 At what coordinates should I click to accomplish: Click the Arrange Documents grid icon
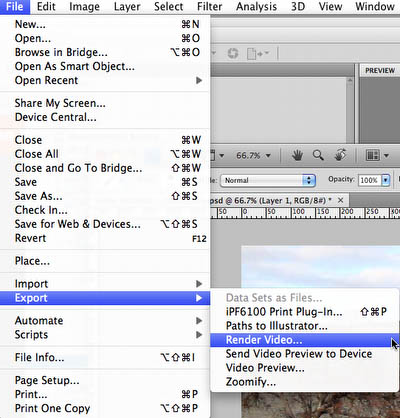click(x=377, y=155)
